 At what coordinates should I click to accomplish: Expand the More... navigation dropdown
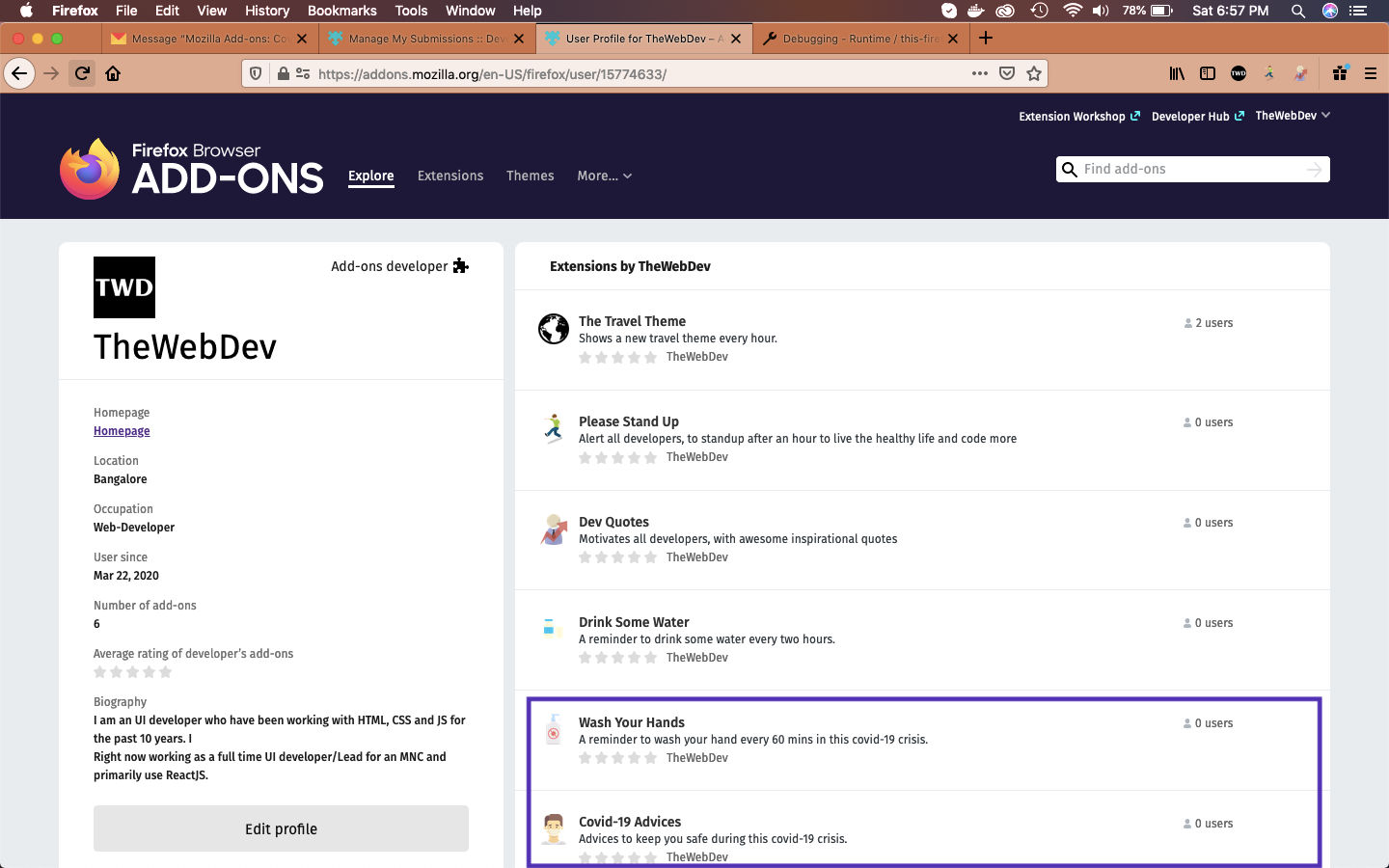click(605, 176)
